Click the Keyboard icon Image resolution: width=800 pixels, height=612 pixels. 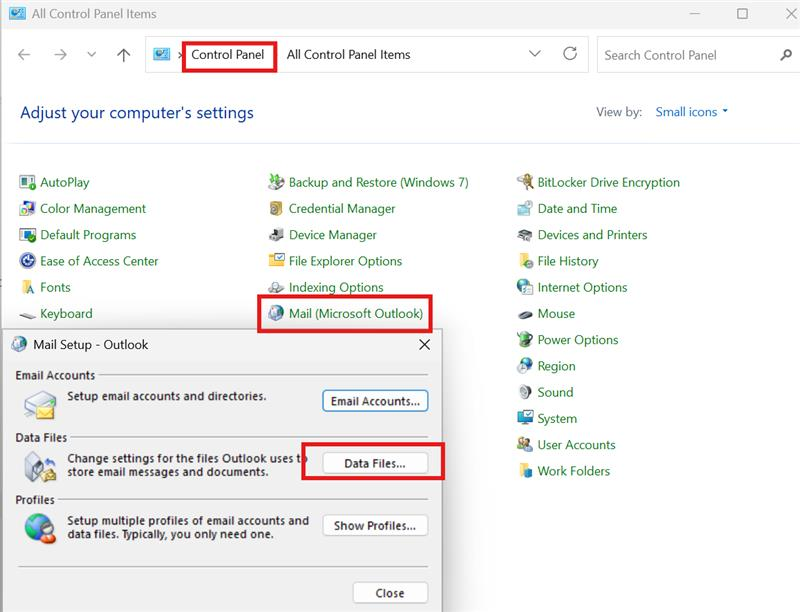(x=27, y=314)
